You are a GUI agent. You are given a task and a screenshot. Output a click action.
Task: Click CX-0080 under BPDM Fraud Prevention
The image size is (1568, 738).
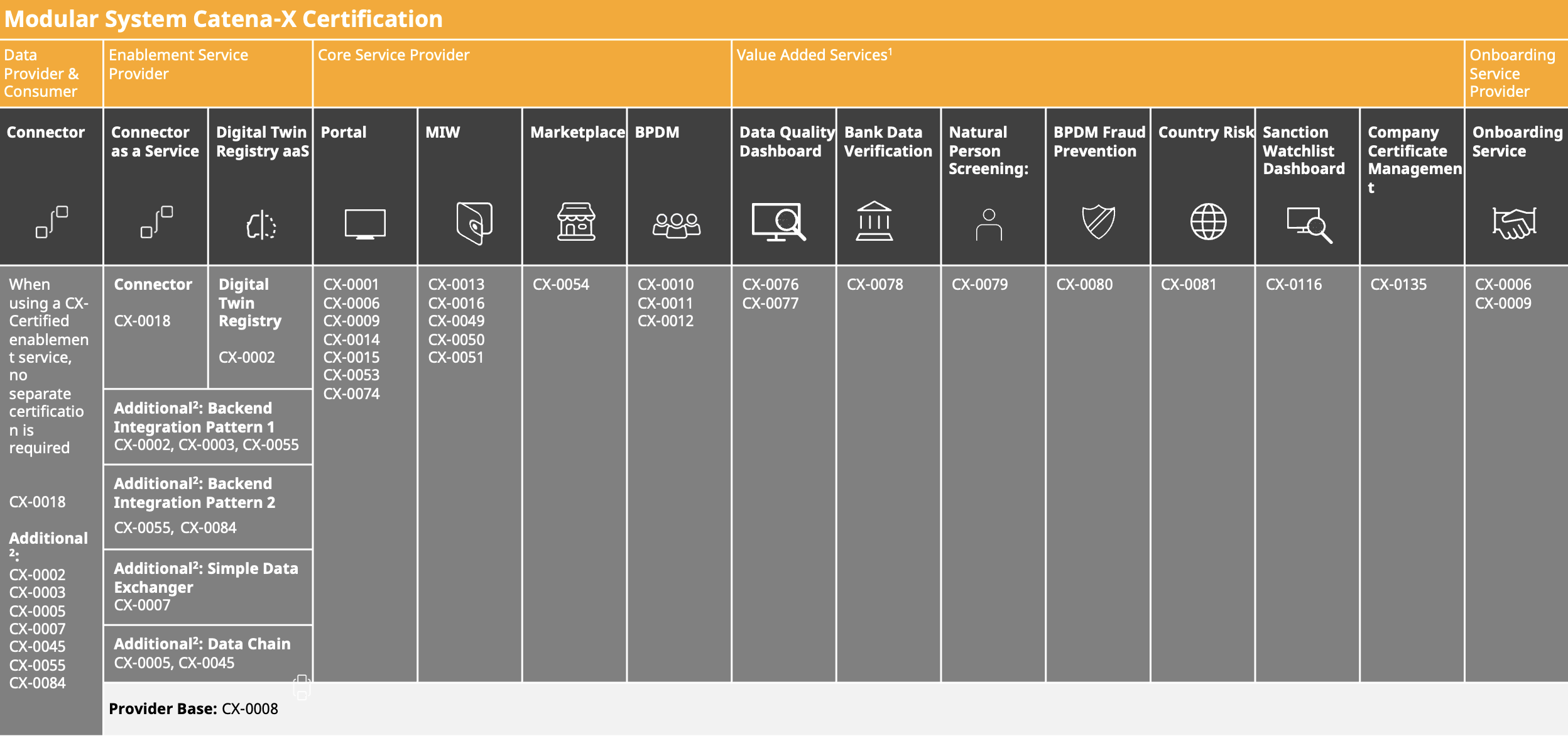point(1084,284)
